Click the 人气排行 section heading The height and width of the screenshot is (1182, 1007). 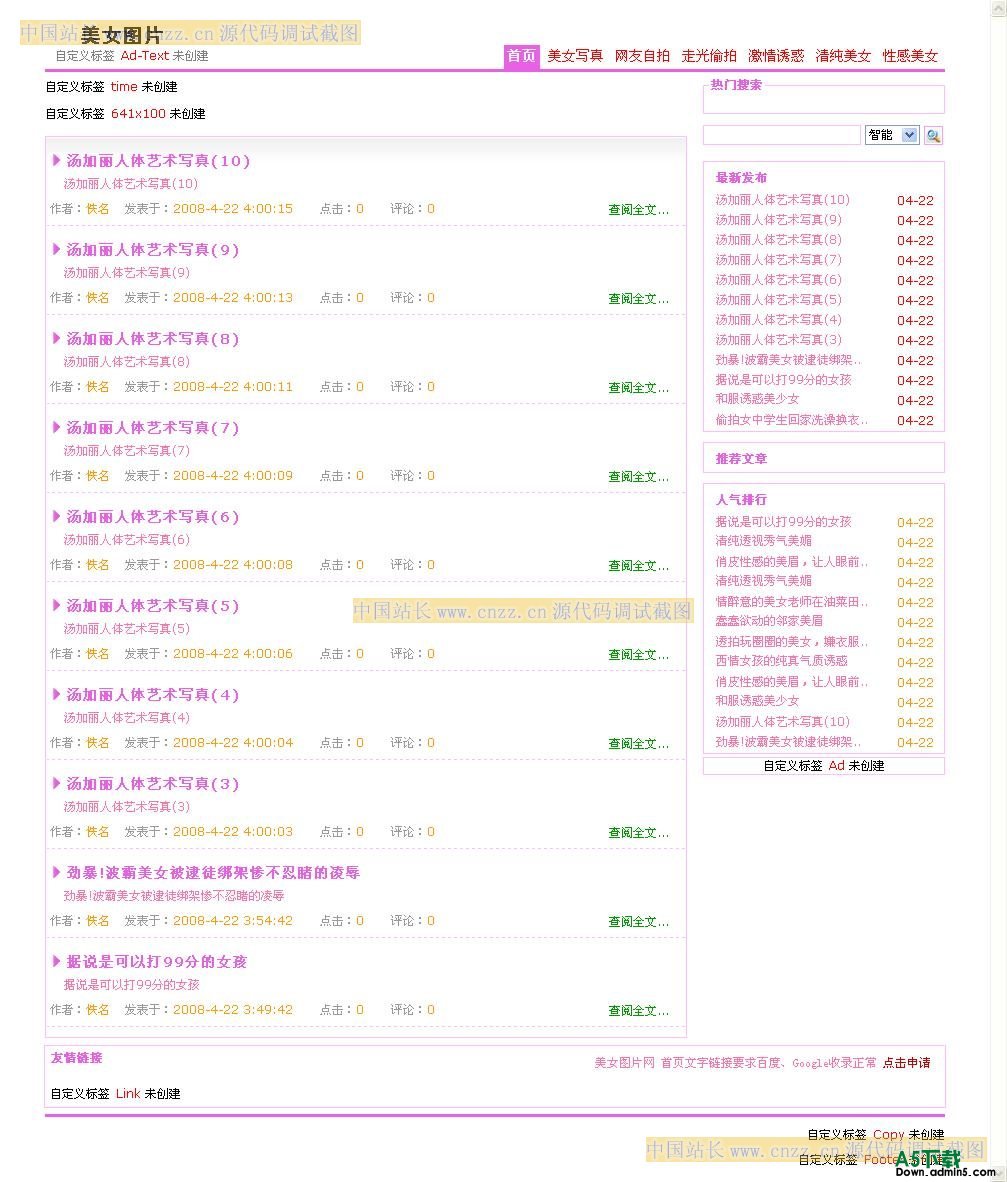pos(742,499)
